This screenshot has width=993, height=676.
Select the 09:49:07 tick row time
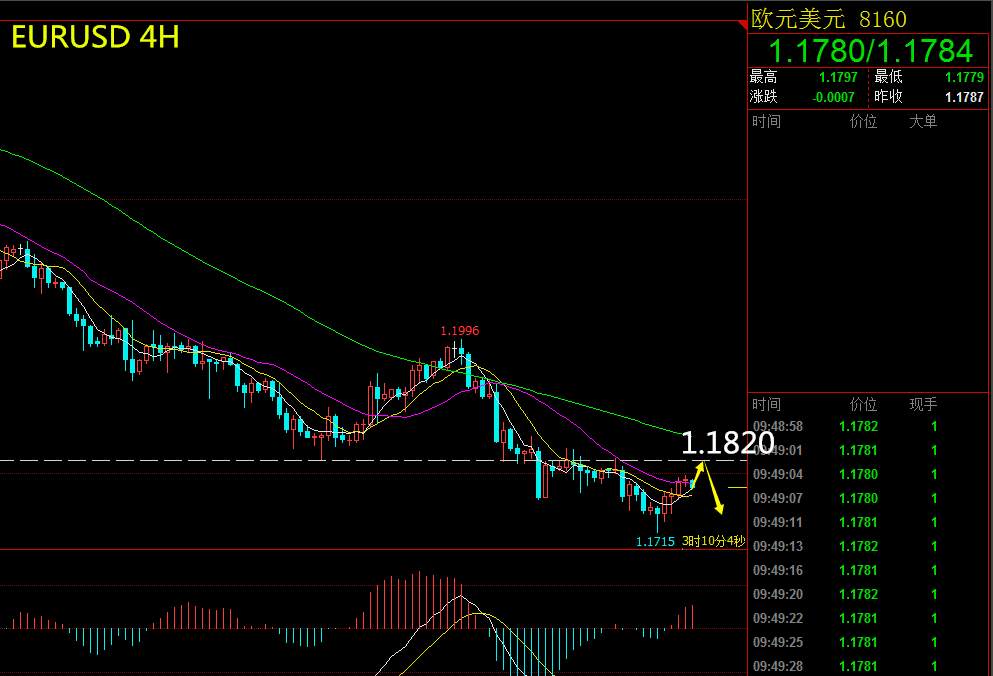(778, 499)
